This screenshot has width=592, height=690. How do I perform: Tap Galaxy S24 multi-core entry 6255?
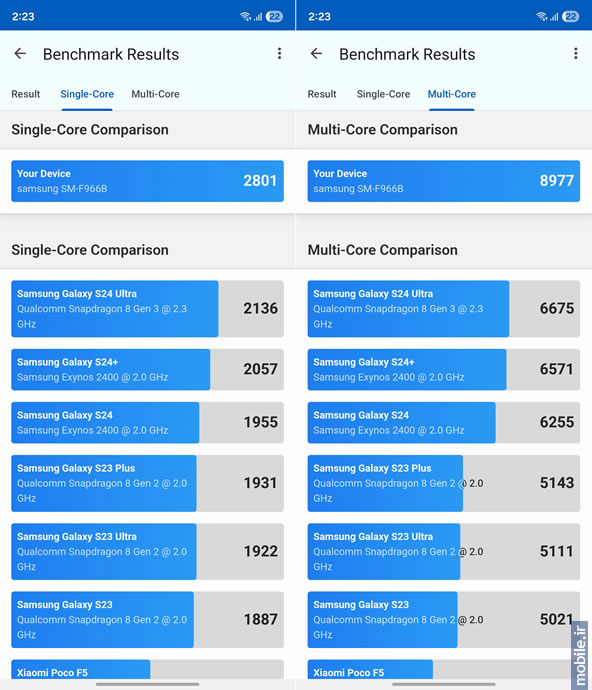pos(444,422)
